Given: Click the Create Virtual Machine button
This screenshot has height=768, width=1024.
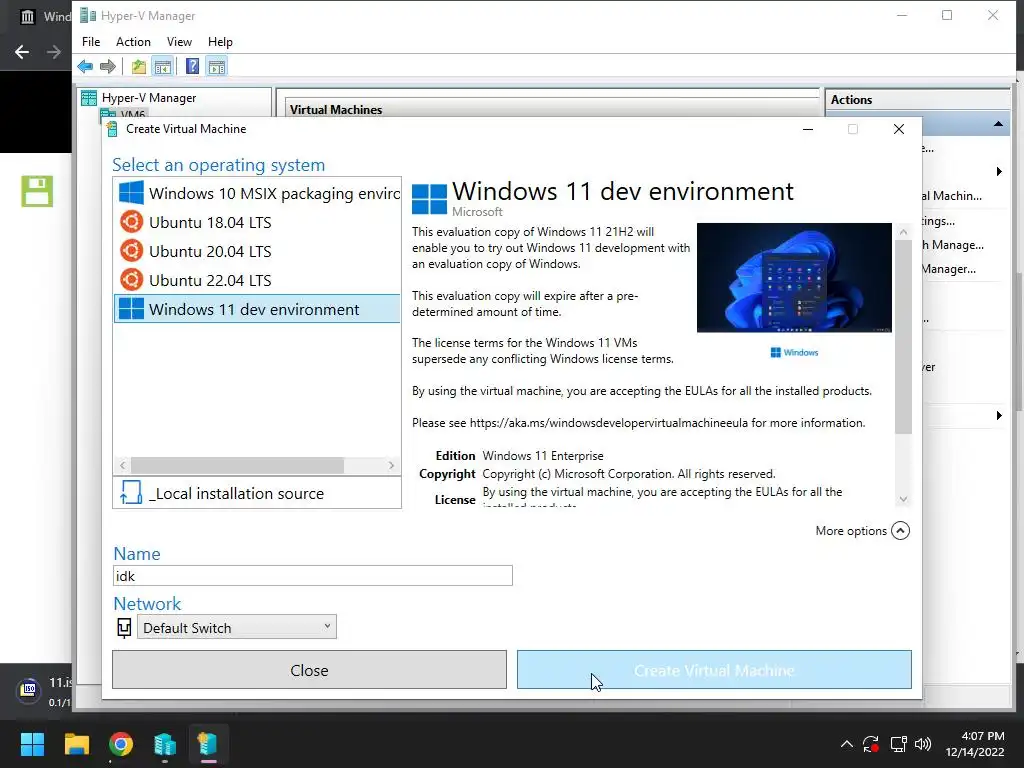Looking at the screenshot, I should (714, 669).
